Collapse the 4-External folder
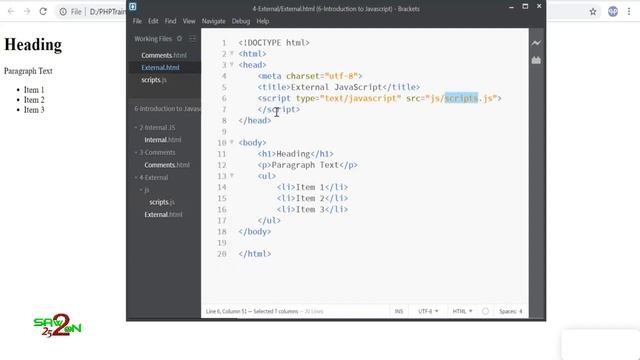This screenshot has height=360, width=640. pyautogui.click(x=151, y=178)
